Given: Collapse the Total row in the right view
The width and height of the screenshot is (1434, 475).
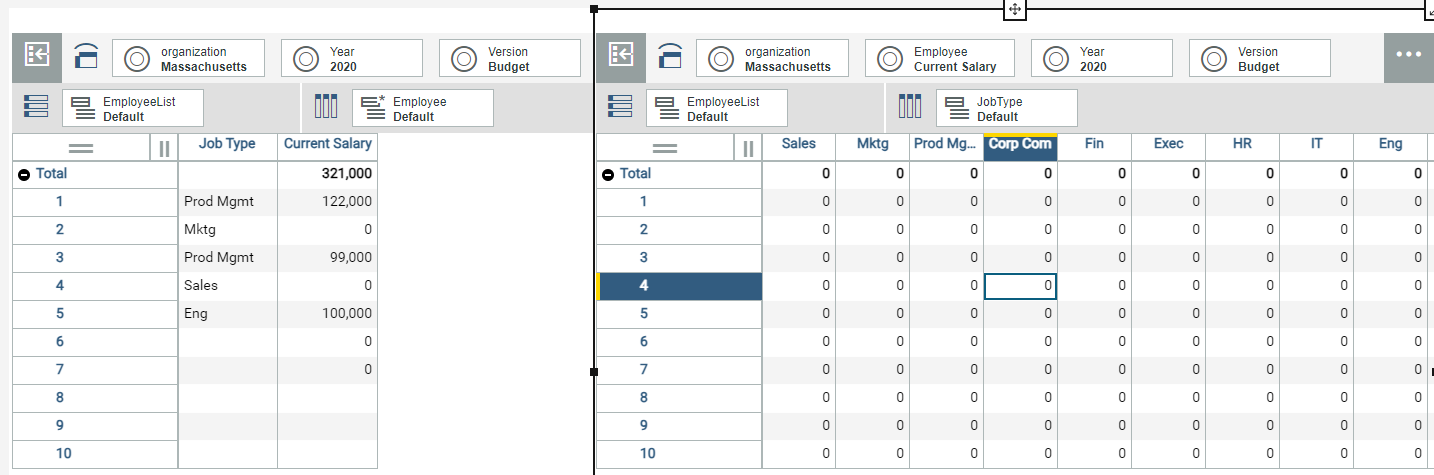Looking at the screenshot, I should 608,174.
